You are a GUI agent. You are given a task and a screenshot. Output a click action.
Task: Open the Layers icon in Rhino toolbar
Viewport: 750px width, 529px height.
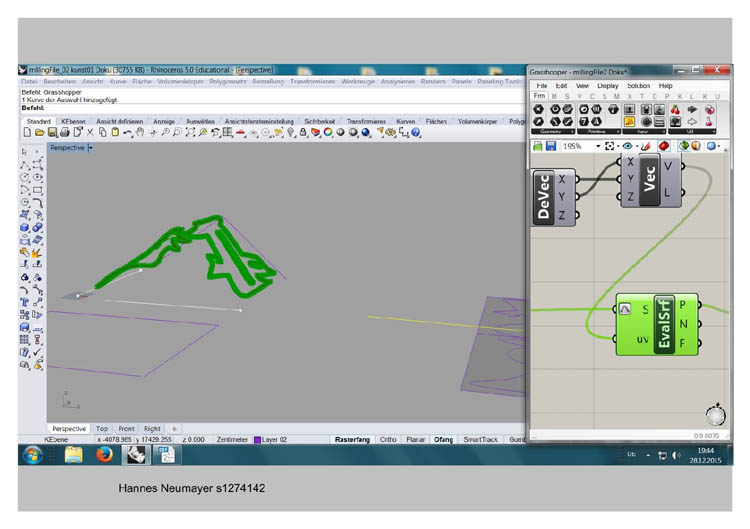pos(316,132)
